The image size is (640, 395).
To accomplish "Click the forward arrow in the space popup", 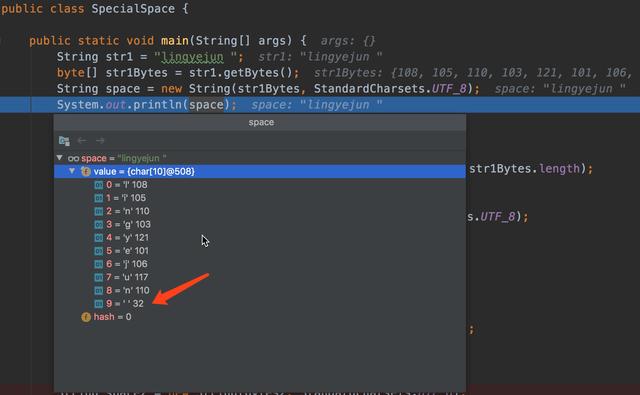I will tap(100, 140).
